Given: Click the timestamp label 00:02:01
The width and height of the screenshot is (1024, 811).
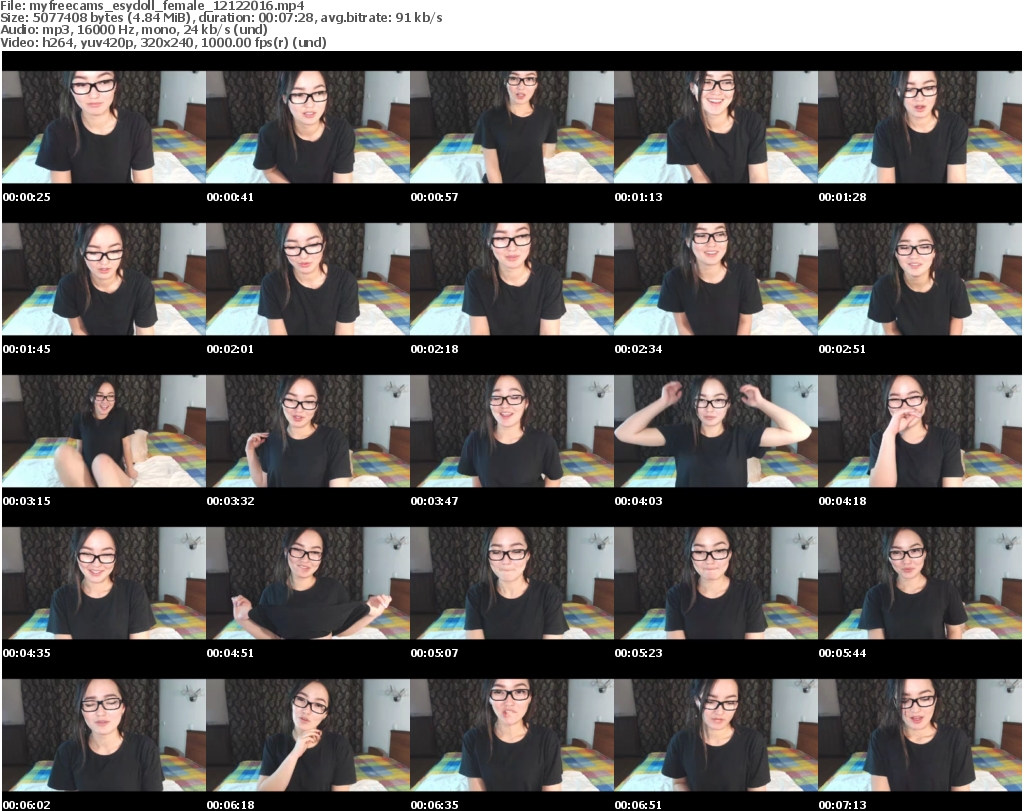Looking at the screenshot, I should tap(231, 349).
